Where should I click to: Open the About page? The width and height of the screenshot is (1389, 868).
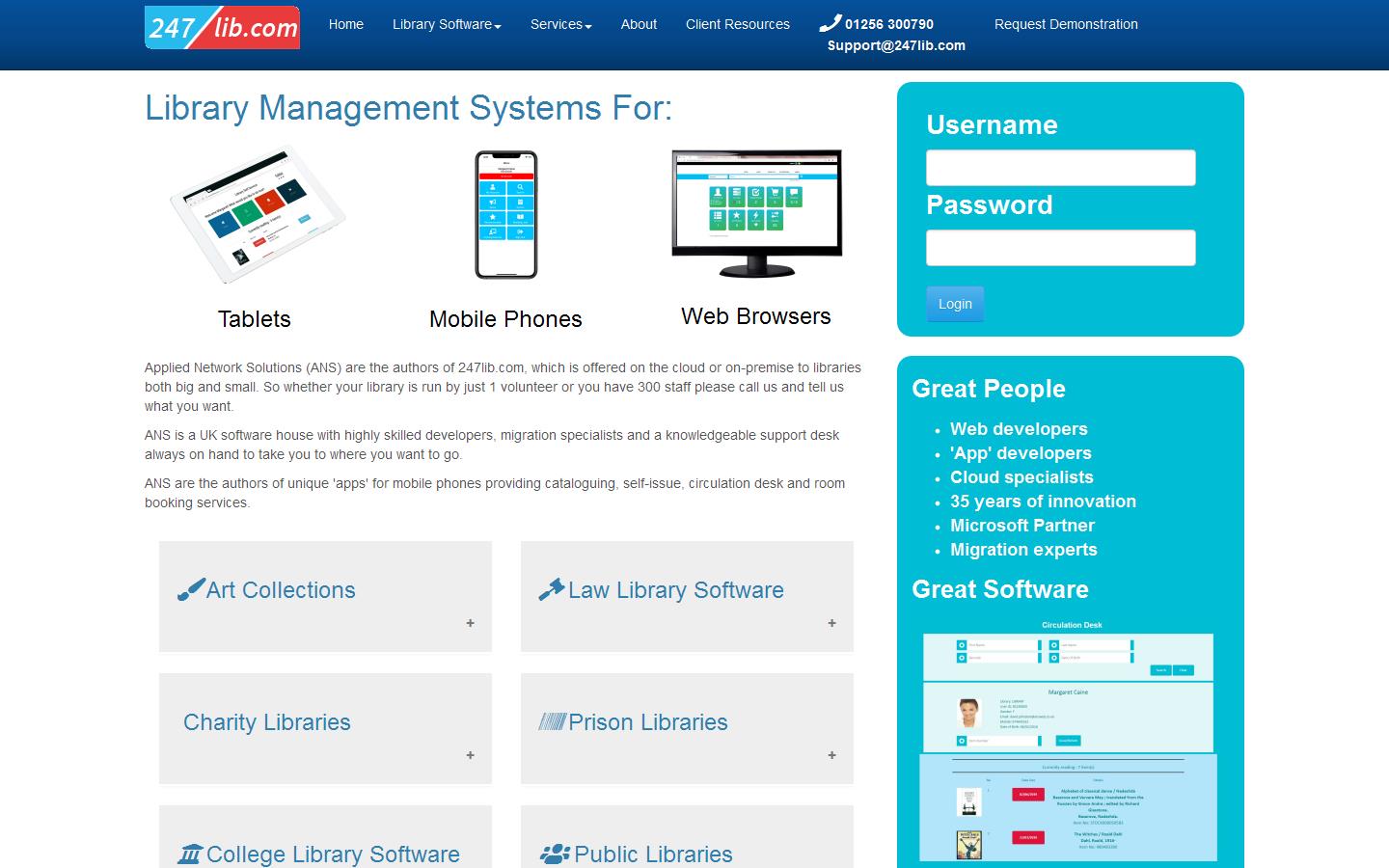638,24
